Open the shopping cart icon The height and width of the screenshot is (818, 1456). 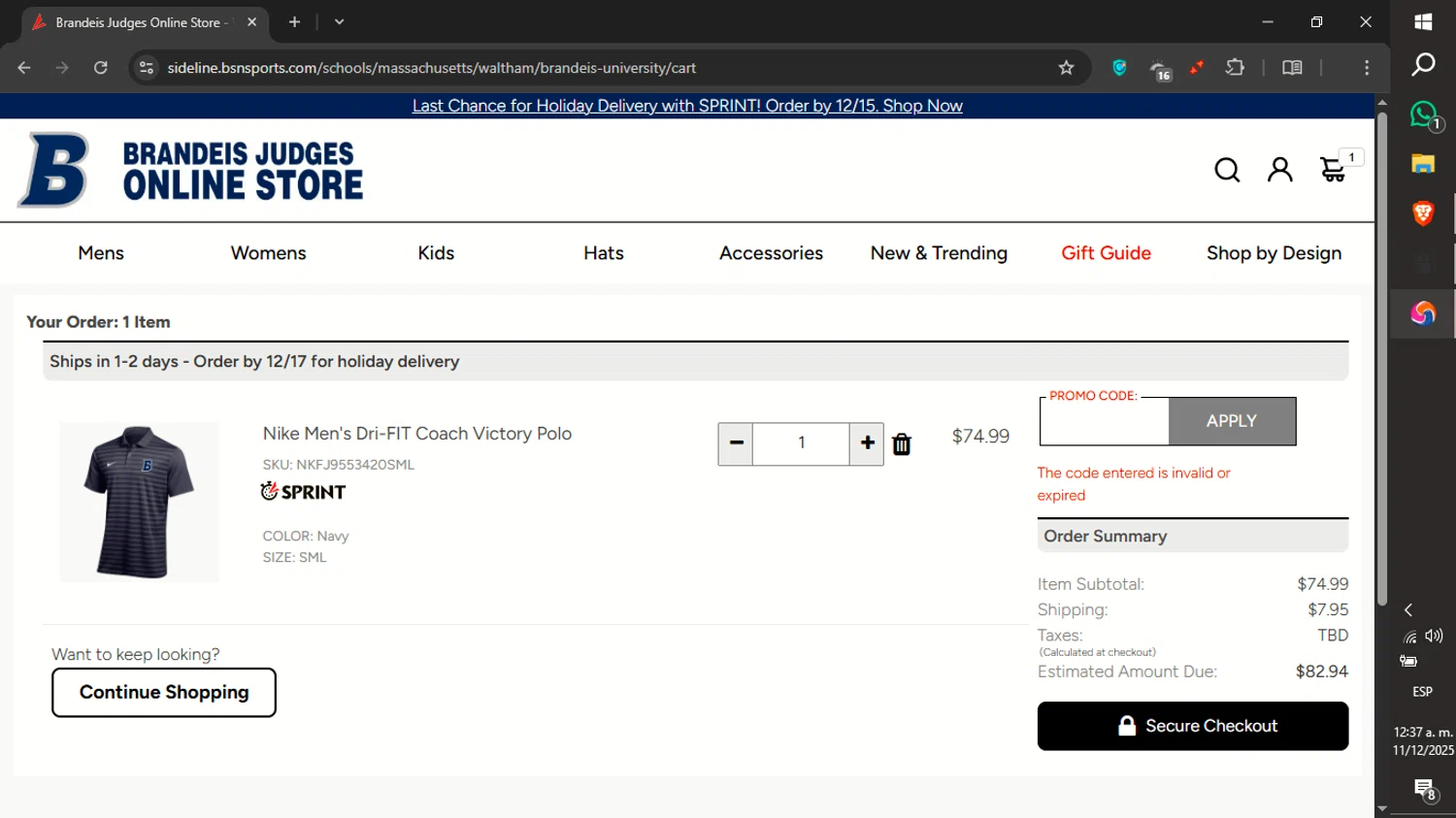pos(1333,170)
